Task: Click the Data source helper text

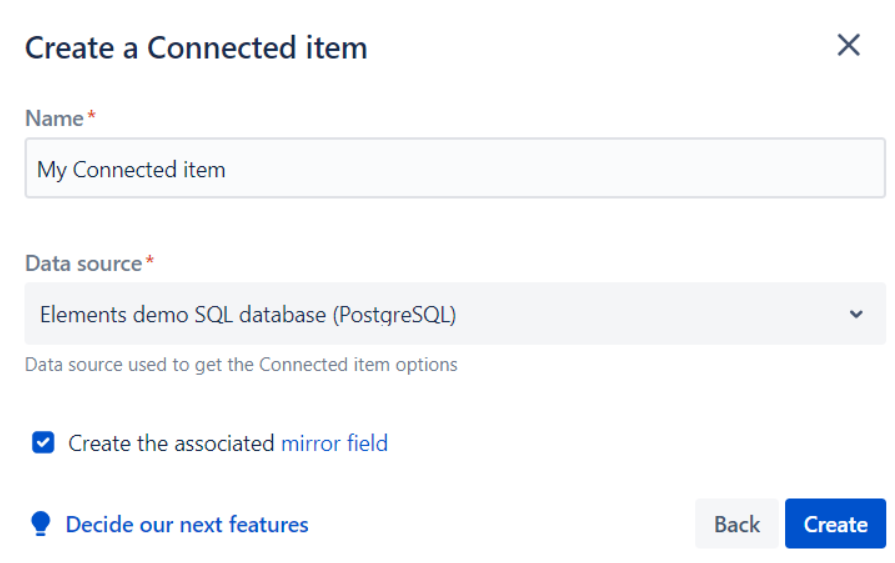Action: pos(241,365)
